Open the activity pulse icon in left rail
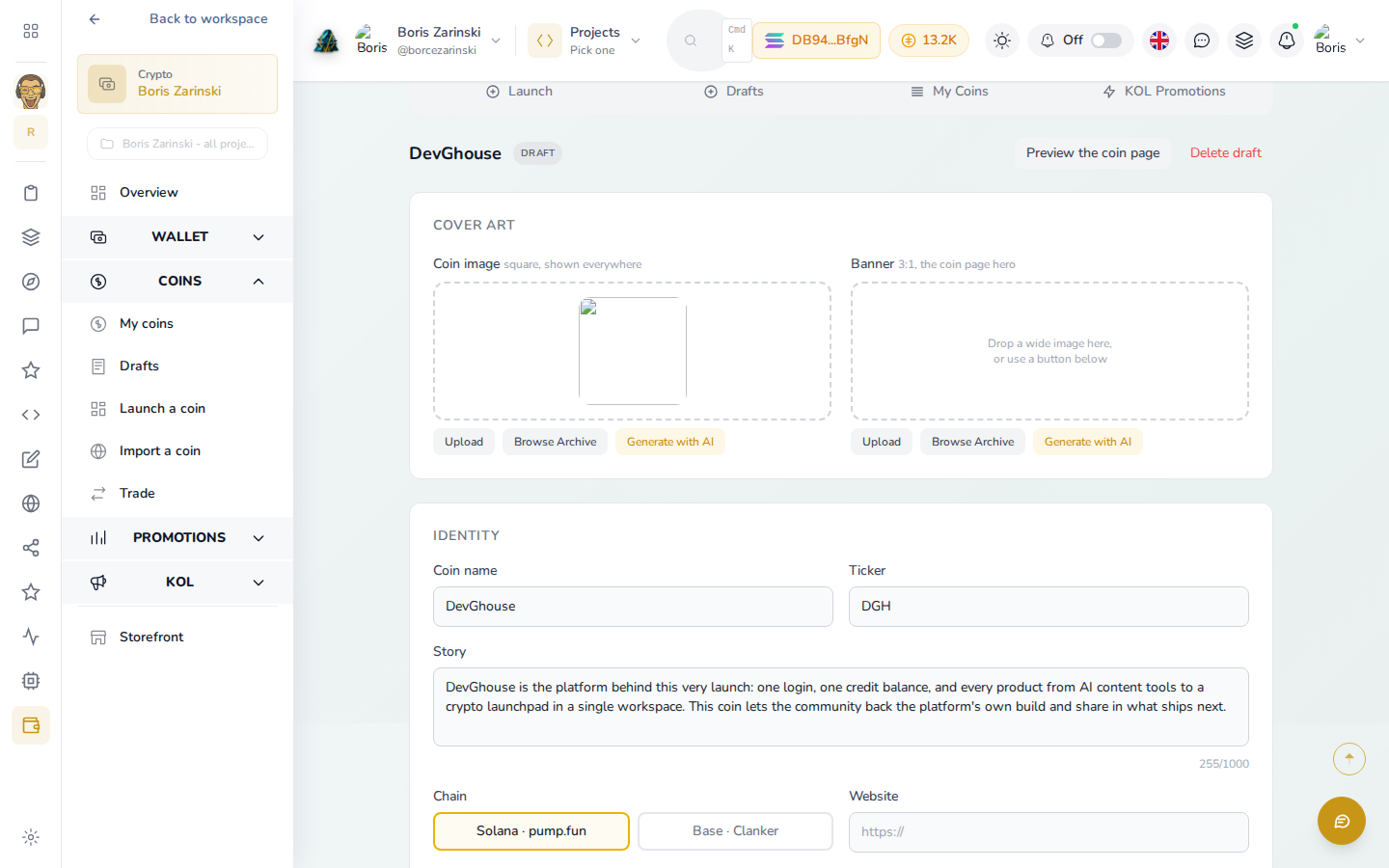This screenshot has height=868, width=1389. [31, 637]
